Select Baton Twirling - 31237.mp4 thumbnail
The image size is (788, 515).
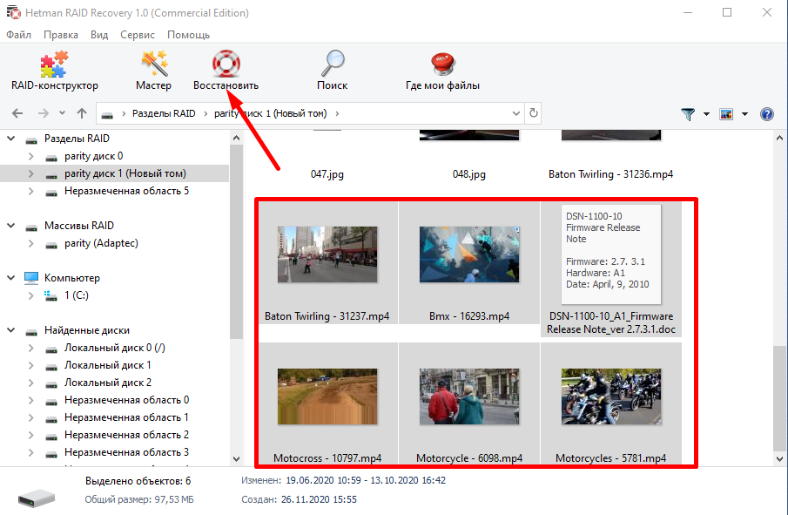click(327, 254)
